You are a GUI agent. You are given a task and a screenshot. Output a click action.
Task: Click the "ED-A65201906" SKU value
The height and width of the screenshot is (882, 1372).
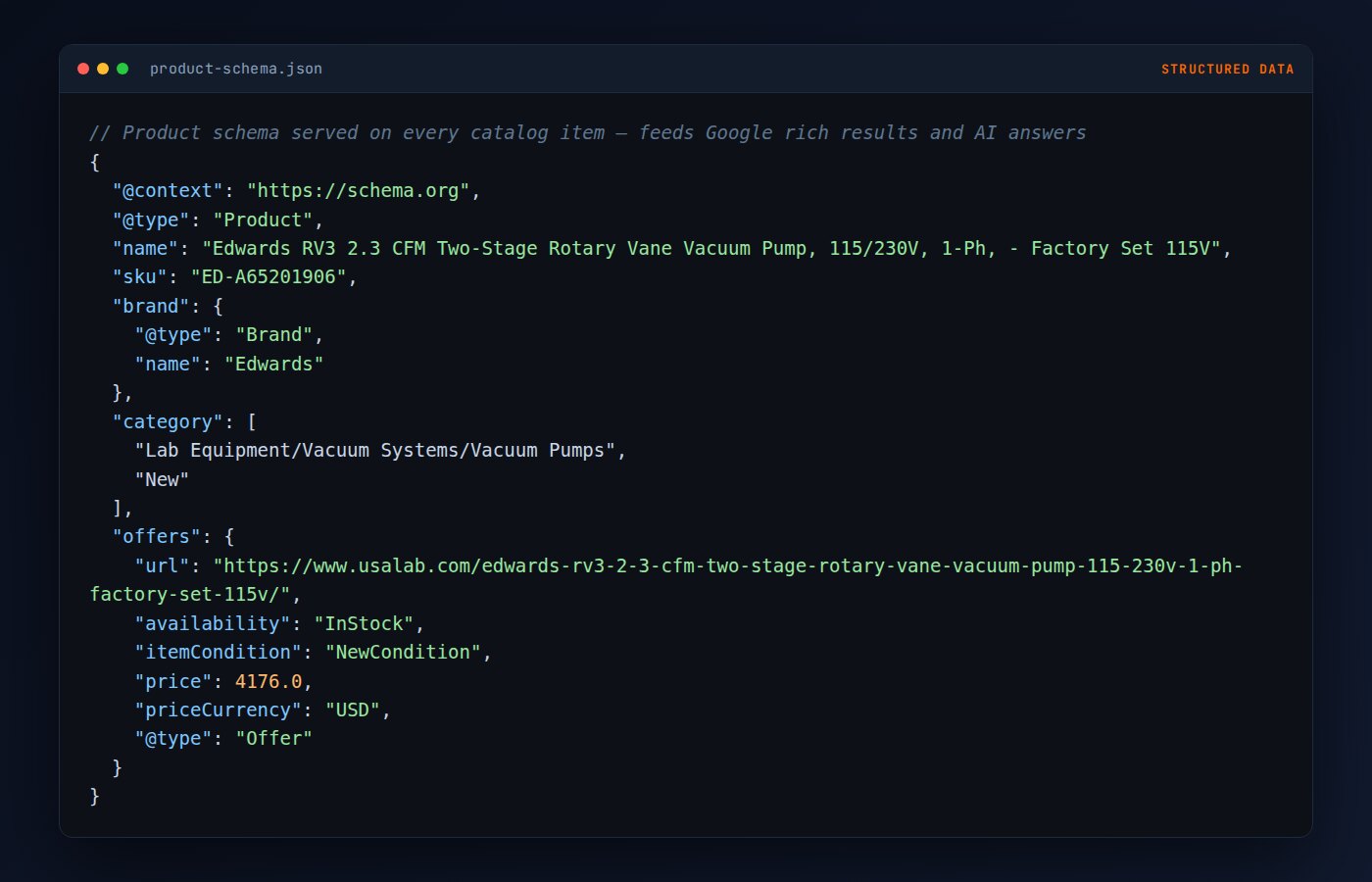point(269,276)
